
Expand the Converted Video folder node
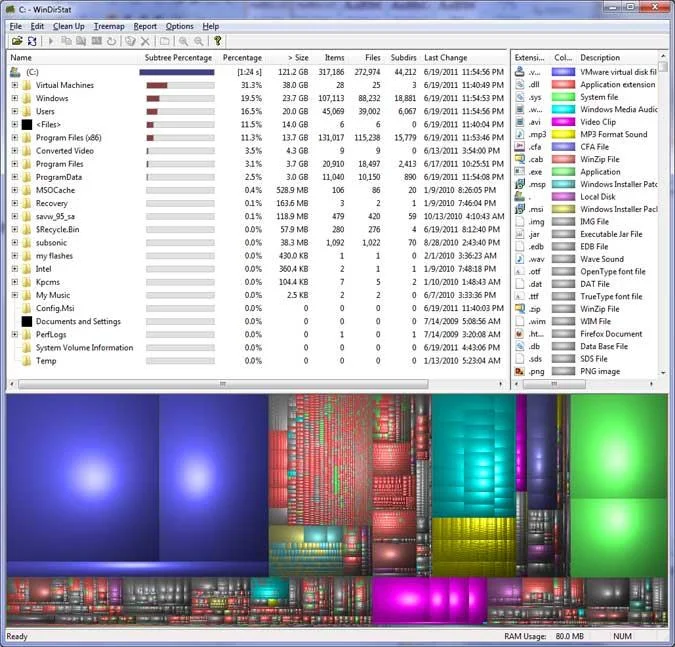15,151
